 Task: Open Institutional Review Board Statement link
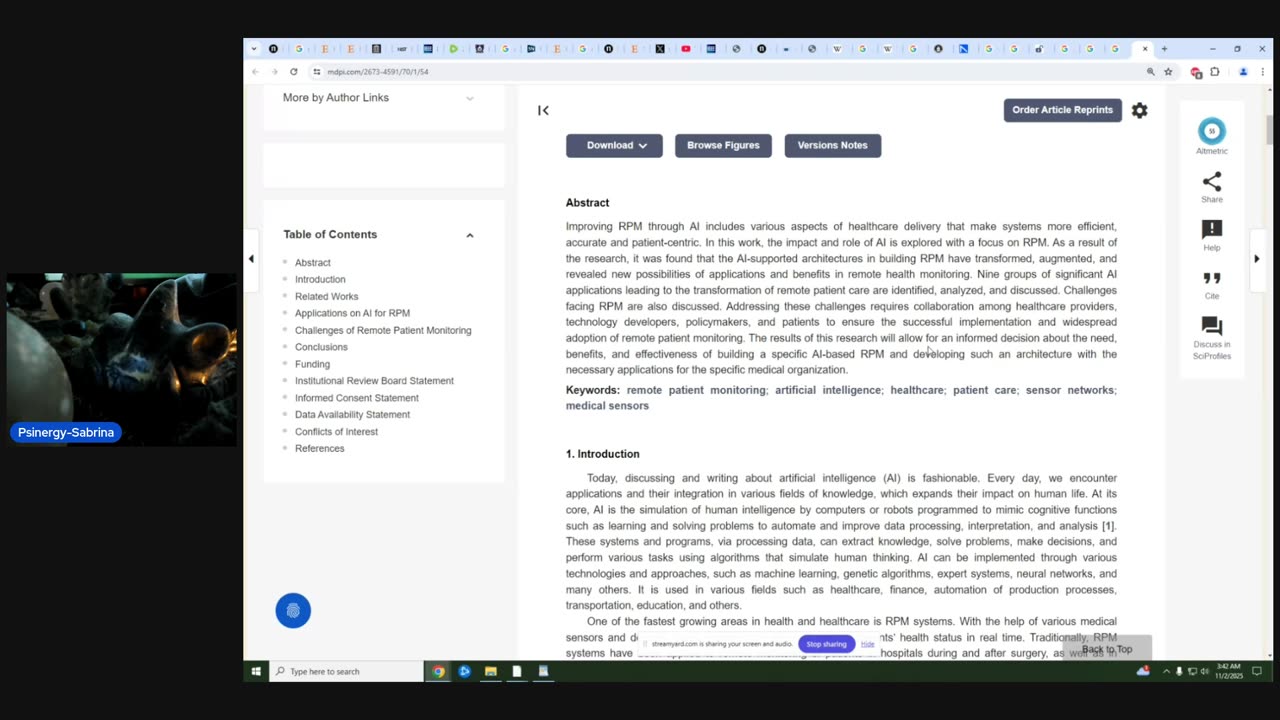(374, 381)
